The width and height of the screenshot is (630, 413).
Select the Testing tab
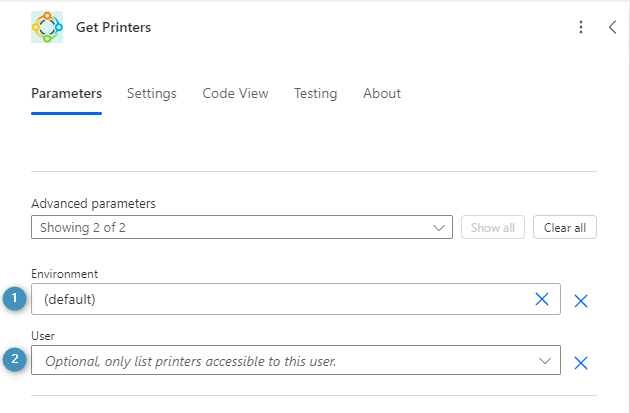coord(315,94)
